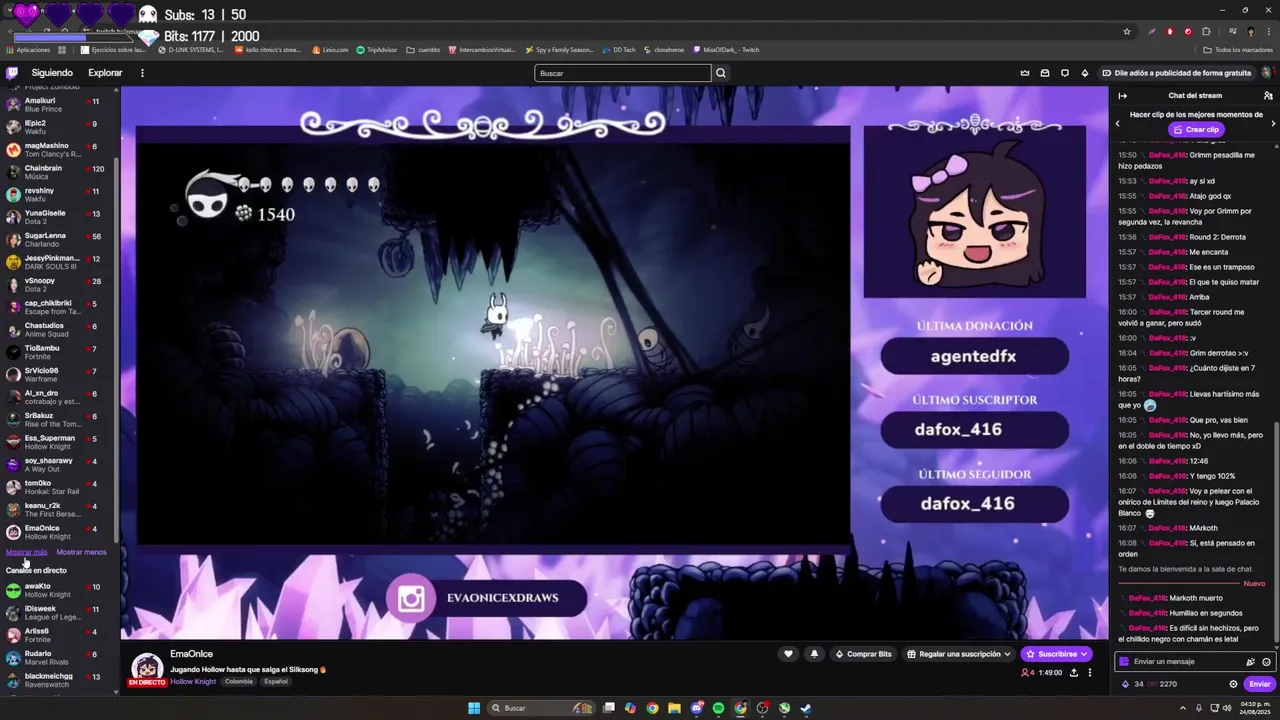Click Dile adiós a publicidad de forma gratuita
1280x720 pixels.
pyautogui.click(x=1176, y=73)
